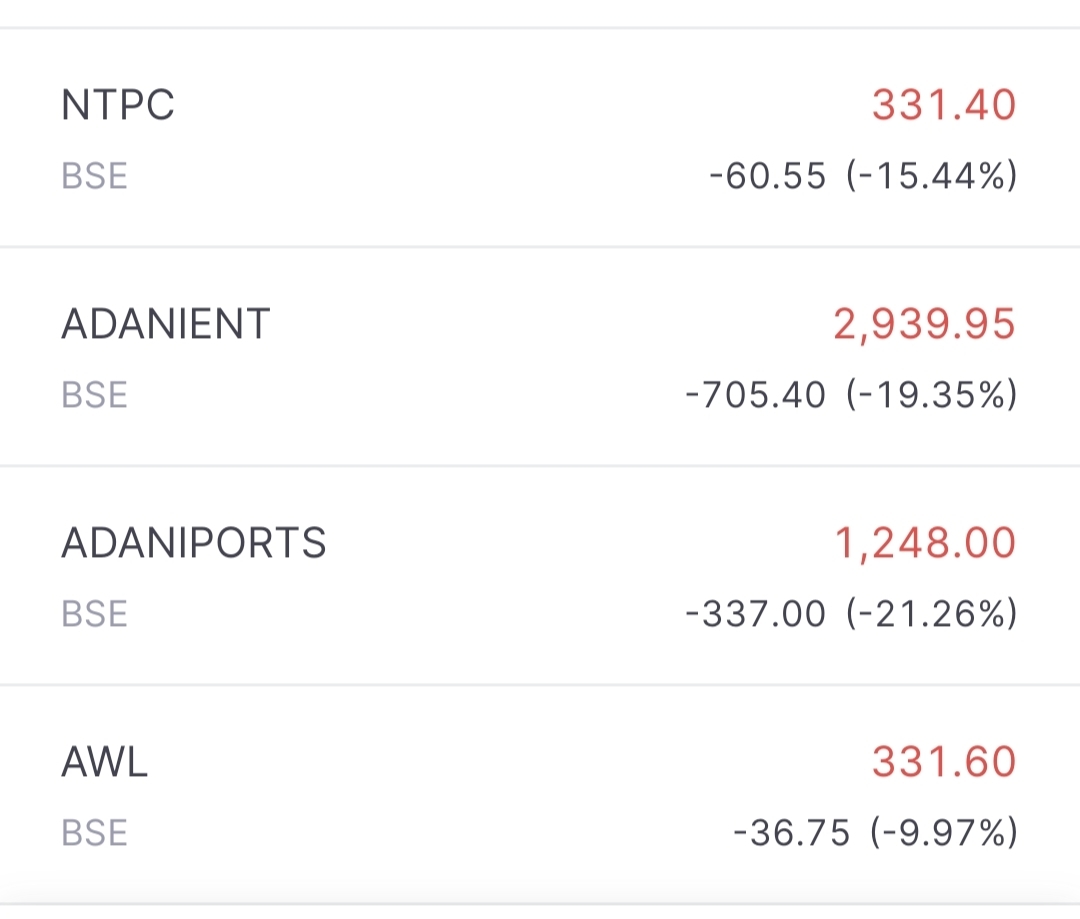Open the ADANIPORTS stock entry
Viewport: 1080px width, 919px height.
coord(194,543)
